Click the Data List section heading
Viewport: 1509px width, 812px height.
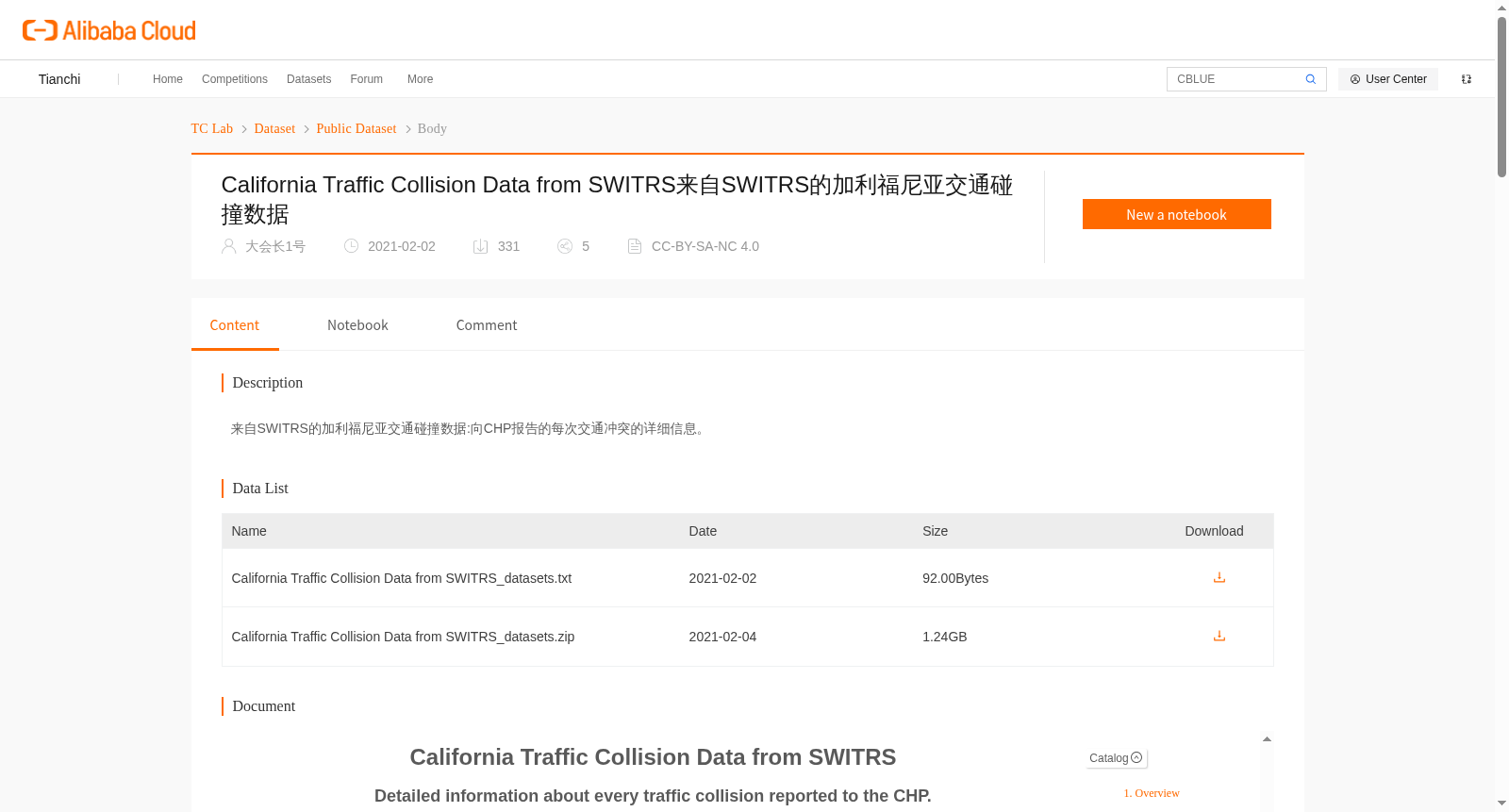260,489
